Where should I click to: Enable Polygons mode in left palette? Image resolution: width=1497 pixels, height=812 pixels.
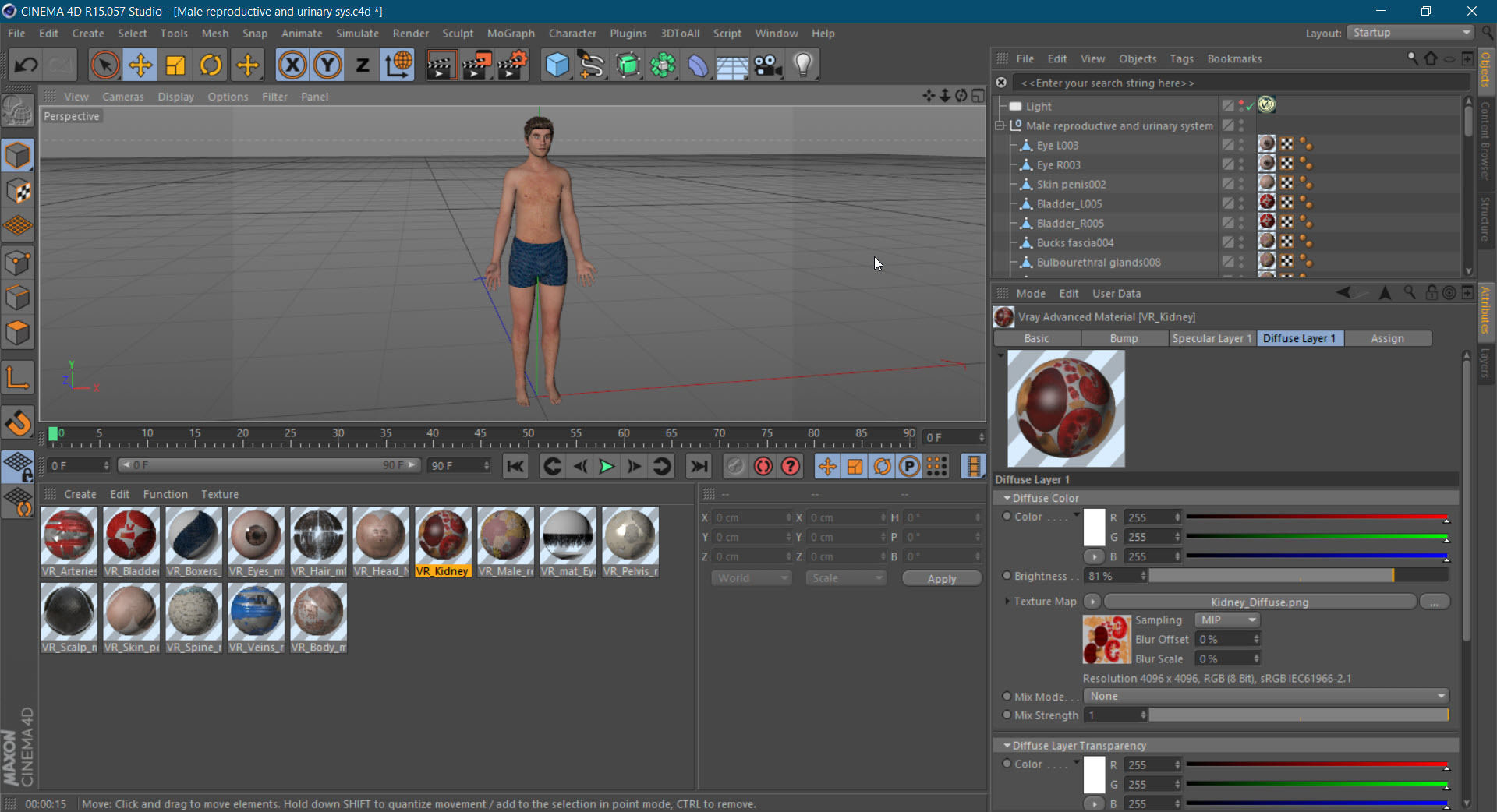17,333
